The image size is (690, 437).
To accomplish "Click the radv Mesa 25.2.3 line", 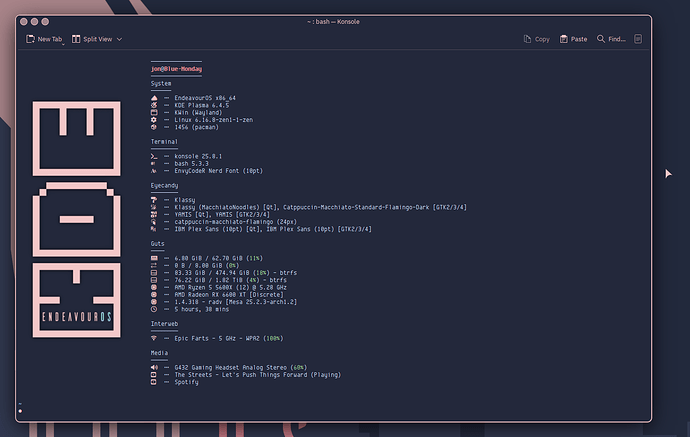I will [235, 302].
